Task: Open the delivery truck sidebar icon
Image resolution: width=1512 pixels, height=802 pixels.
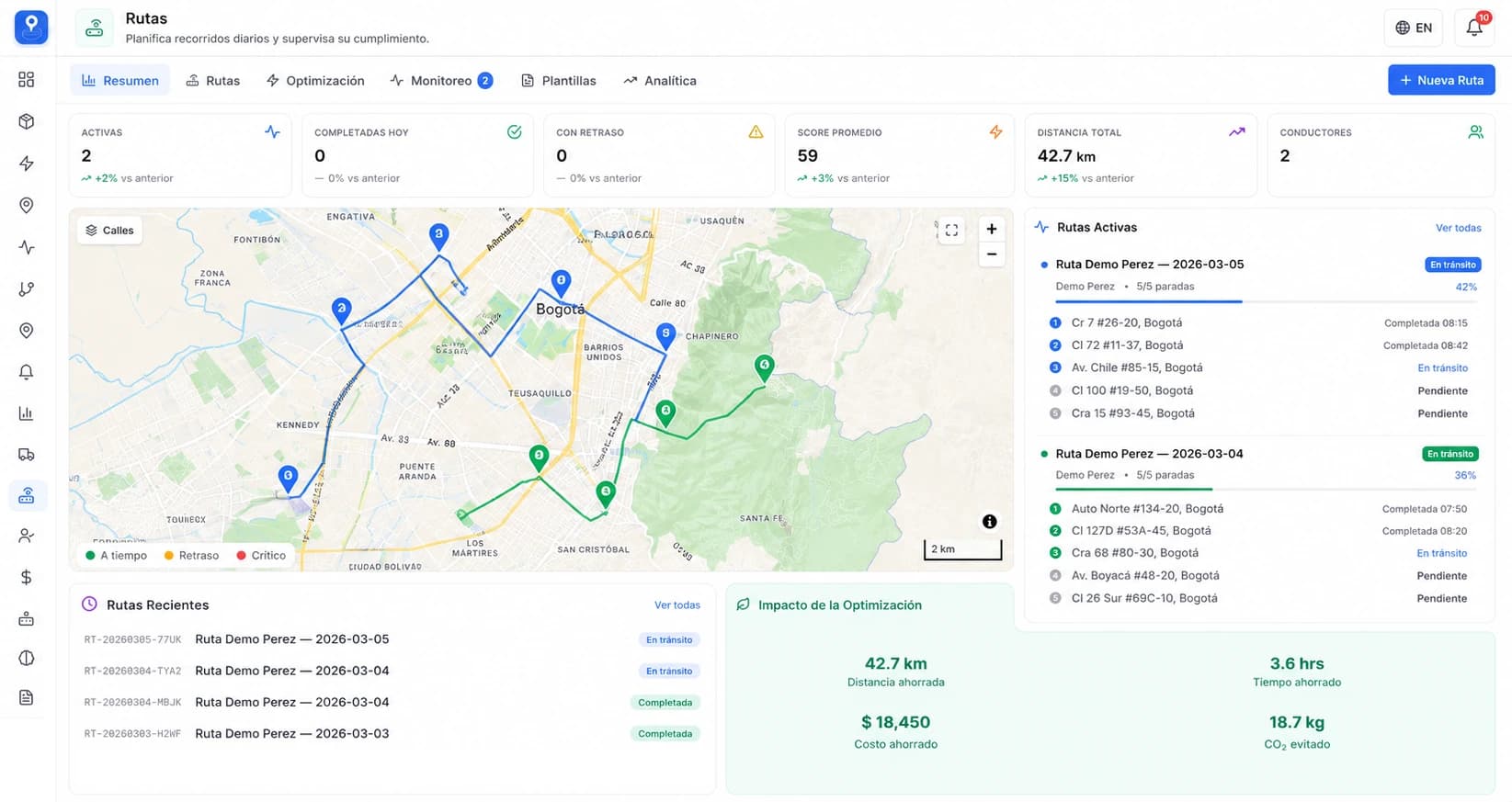Action: coord(27,455)
